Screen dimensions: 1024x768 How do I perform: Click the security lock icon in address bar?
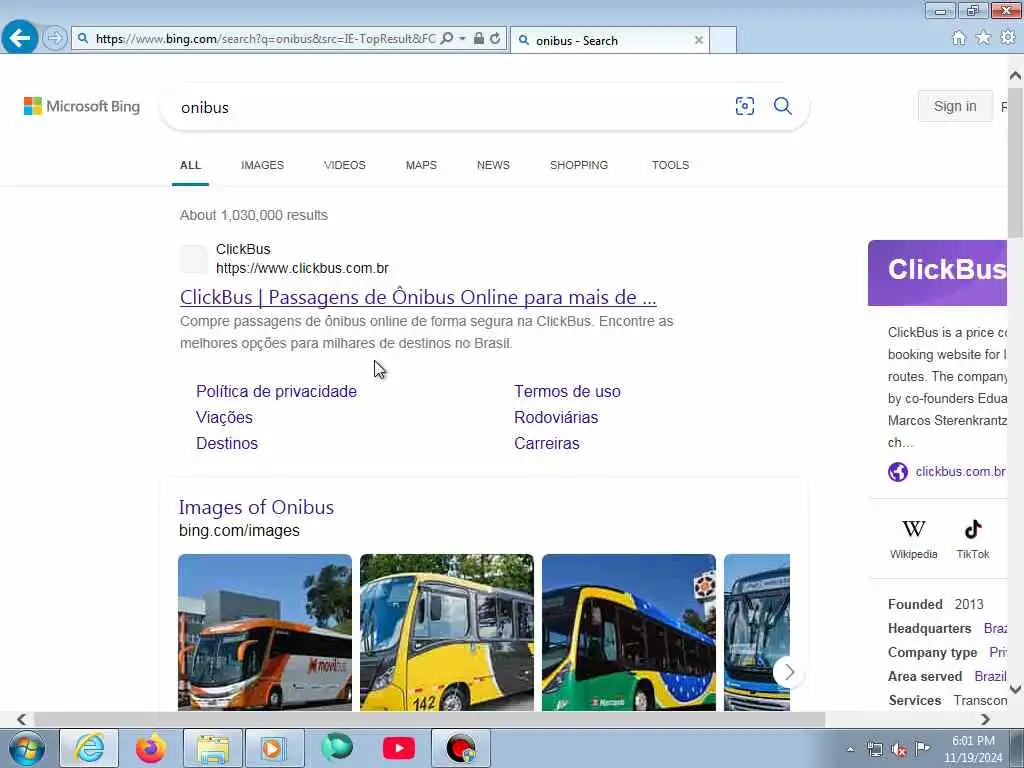[479, 39]
